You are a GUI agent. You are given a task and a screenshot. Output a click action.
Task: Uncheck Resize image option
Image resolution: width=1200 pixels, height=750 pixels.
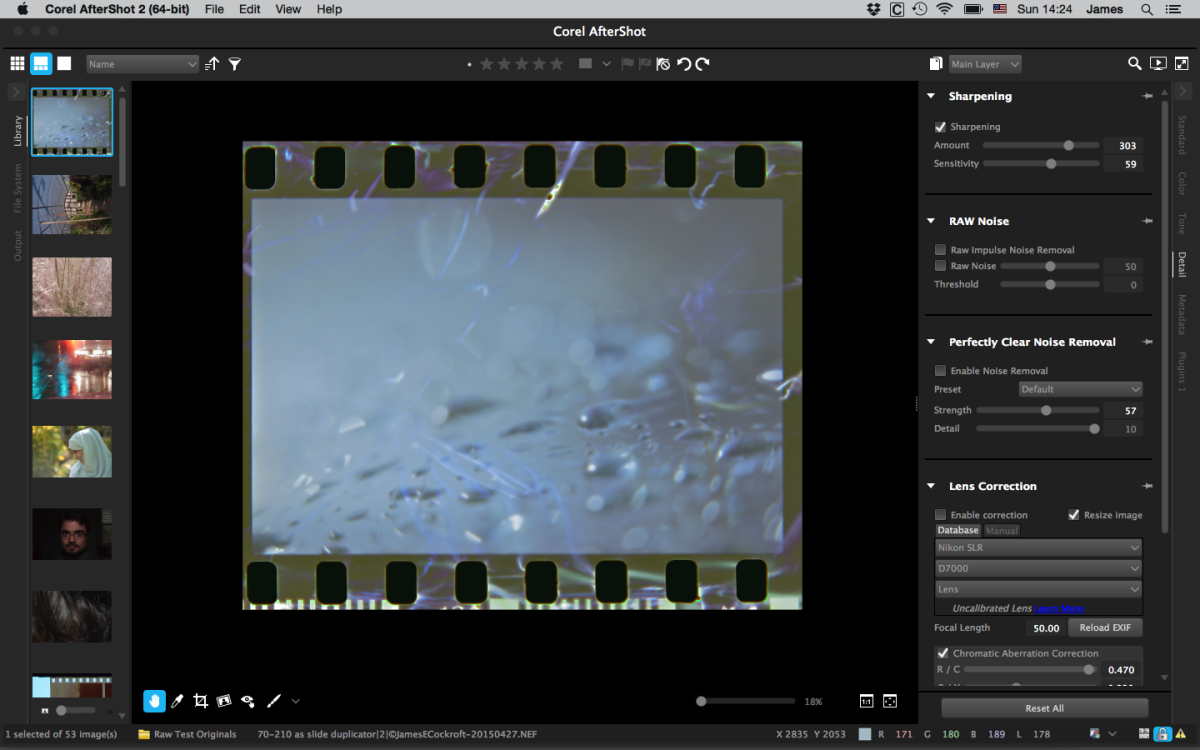coord(1074,515)
